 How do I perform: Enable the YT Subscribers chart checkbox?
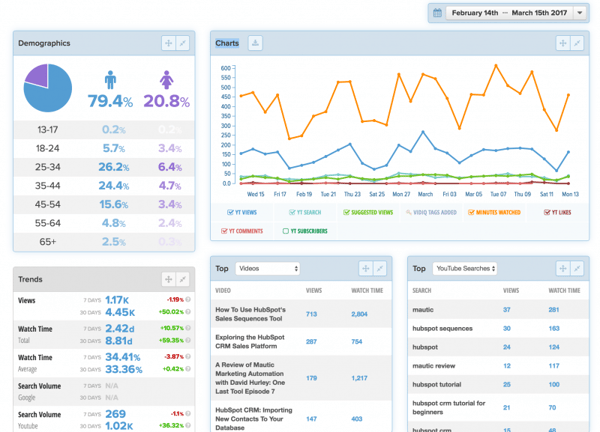tap(285, 231)
